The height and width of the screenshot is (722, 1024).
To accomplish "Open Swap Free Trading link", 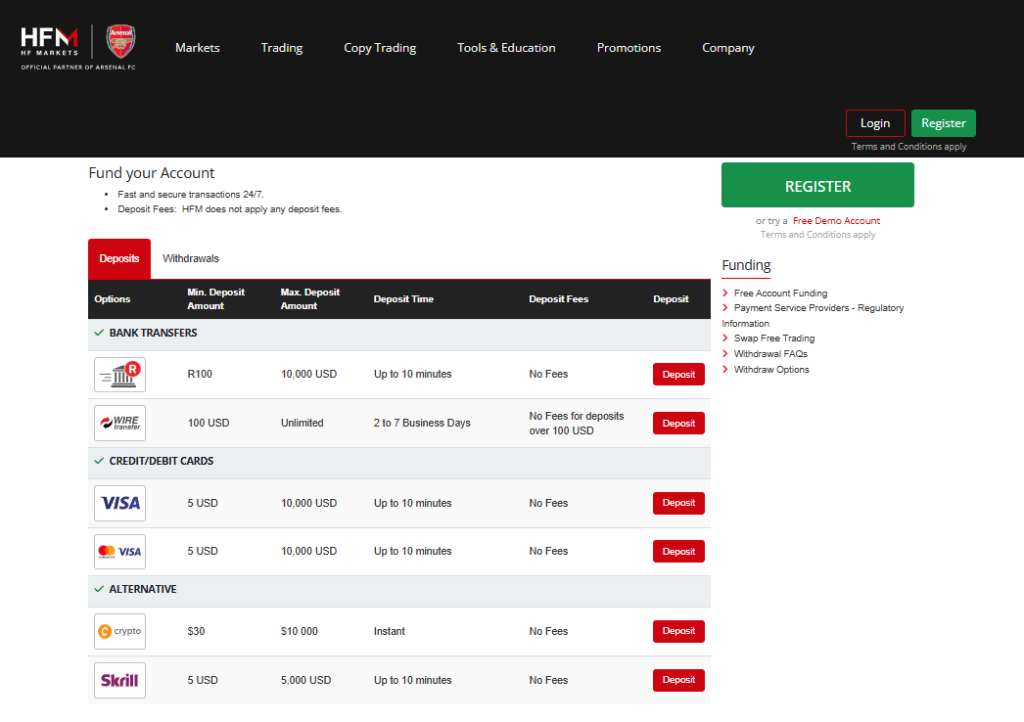I will tap(774, 338).
